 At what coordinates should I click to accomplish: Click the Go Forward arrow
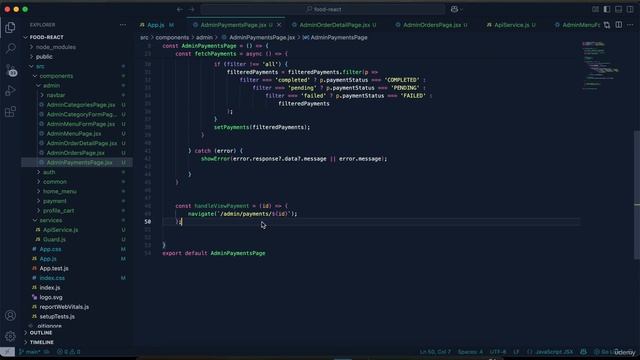coord(191,9)
